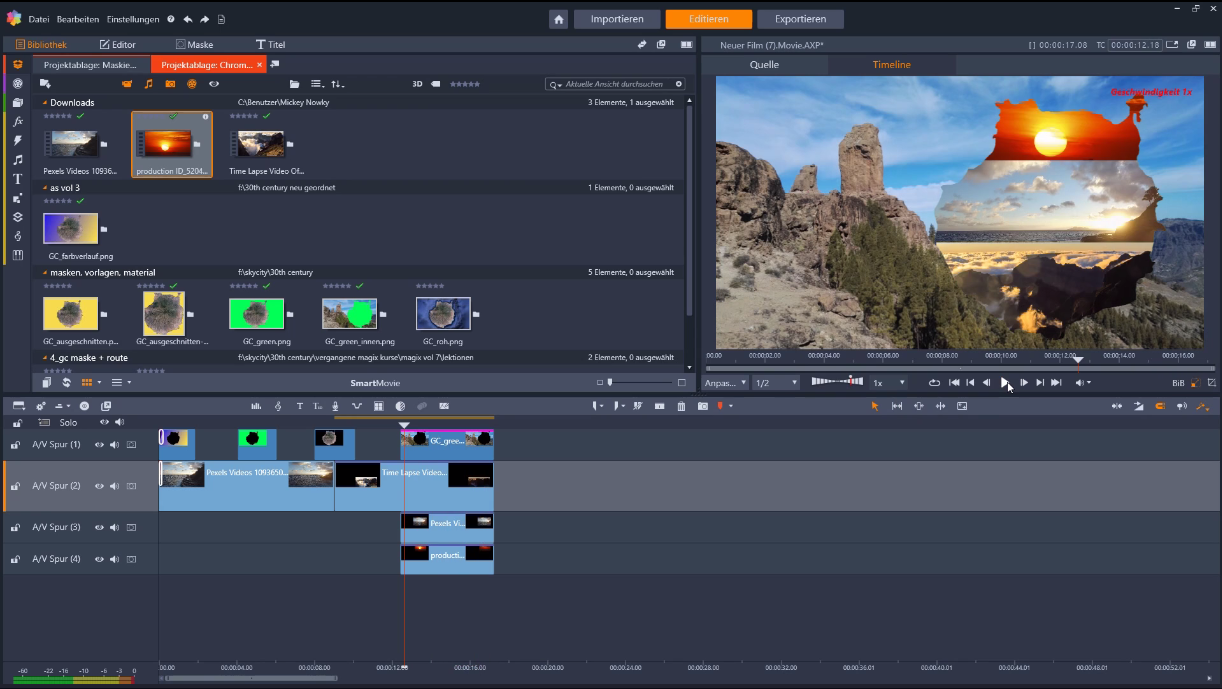Mute audio on A/V Spur 1
Screen dimensions: 1222x689
click(x=114, y=444)
